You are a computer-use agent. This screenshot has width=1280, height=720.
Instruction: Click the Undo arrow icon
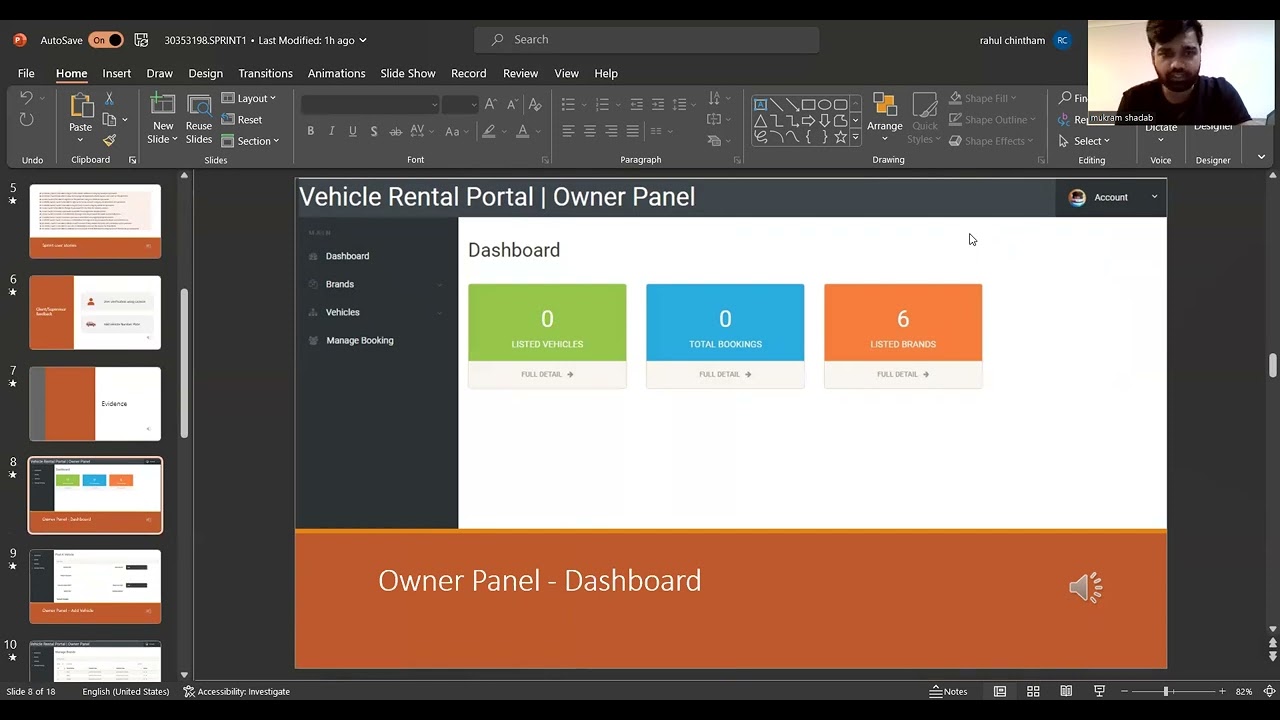tap(26, 98)
